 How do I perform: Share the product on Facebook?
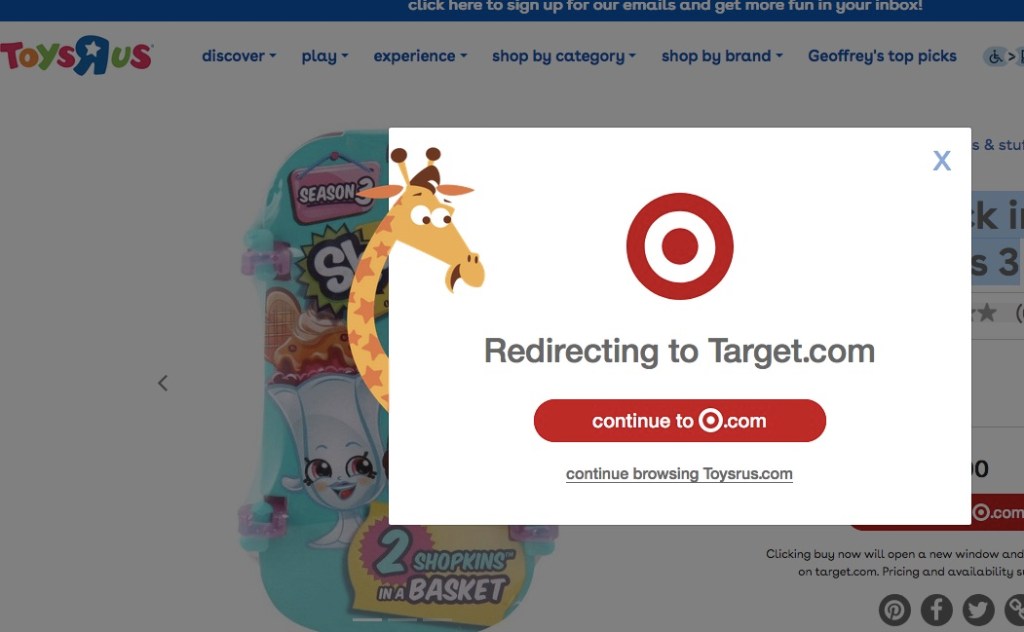pos(936,610)
